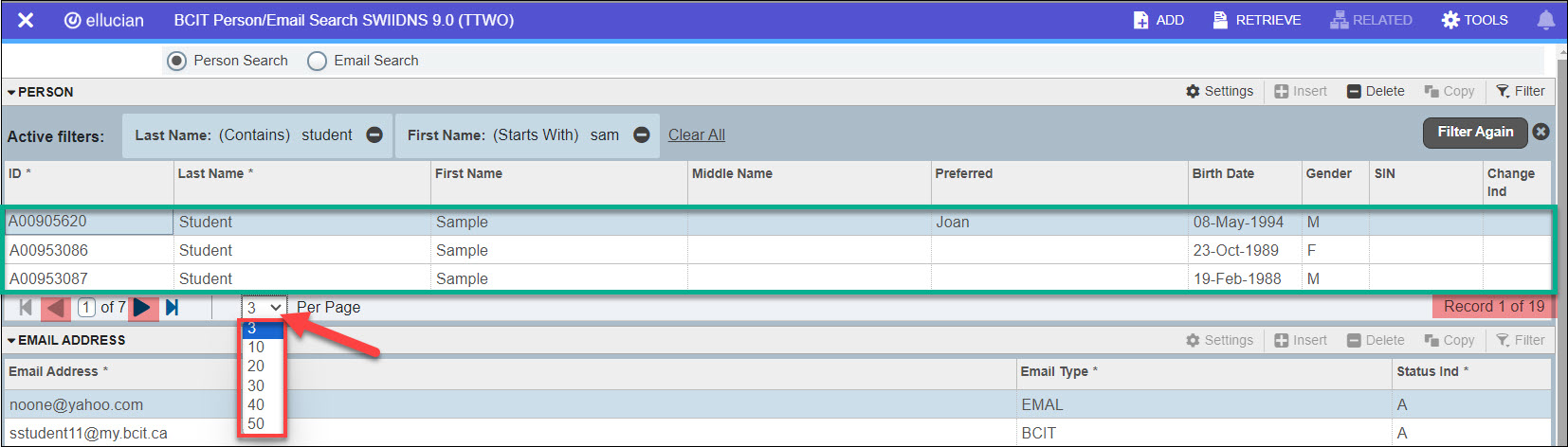Image resolution: width=1568 pixels, height=447 pixels.
Task: Open Settings in Email Address section
Action: tap(1219, 340)
